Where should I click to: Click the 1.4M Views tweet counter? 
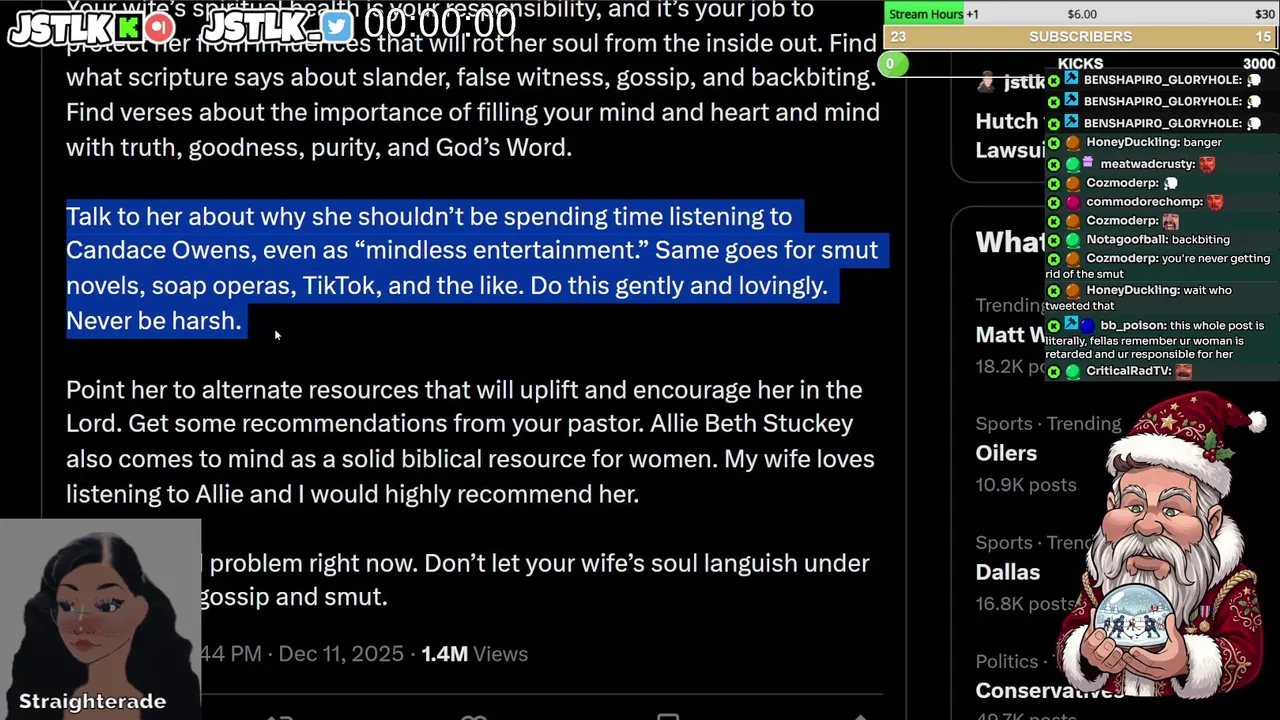[x=474, y=654]
